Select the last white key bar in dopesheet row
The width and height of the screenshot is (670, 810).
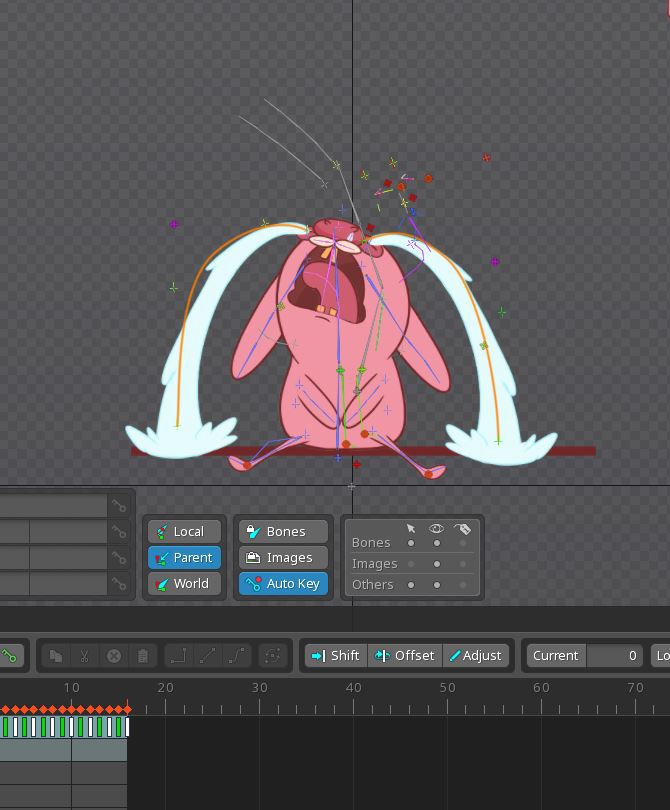click(x=127, y=727)
